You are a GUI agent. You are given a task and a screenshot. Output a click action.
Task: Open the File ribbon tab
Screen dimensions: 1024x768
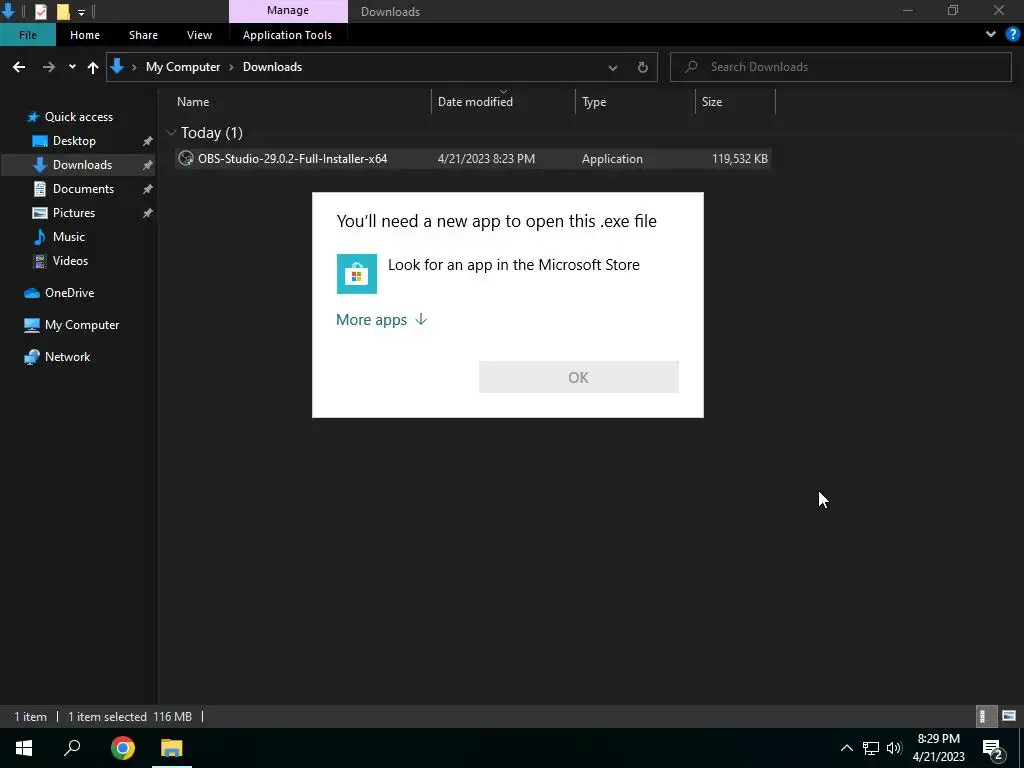[28, 35]
